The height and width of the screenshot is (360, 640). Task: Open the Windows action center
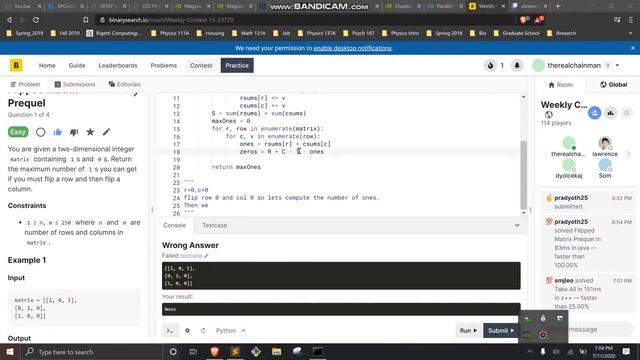pyautogui.click(x=626, y=351)
